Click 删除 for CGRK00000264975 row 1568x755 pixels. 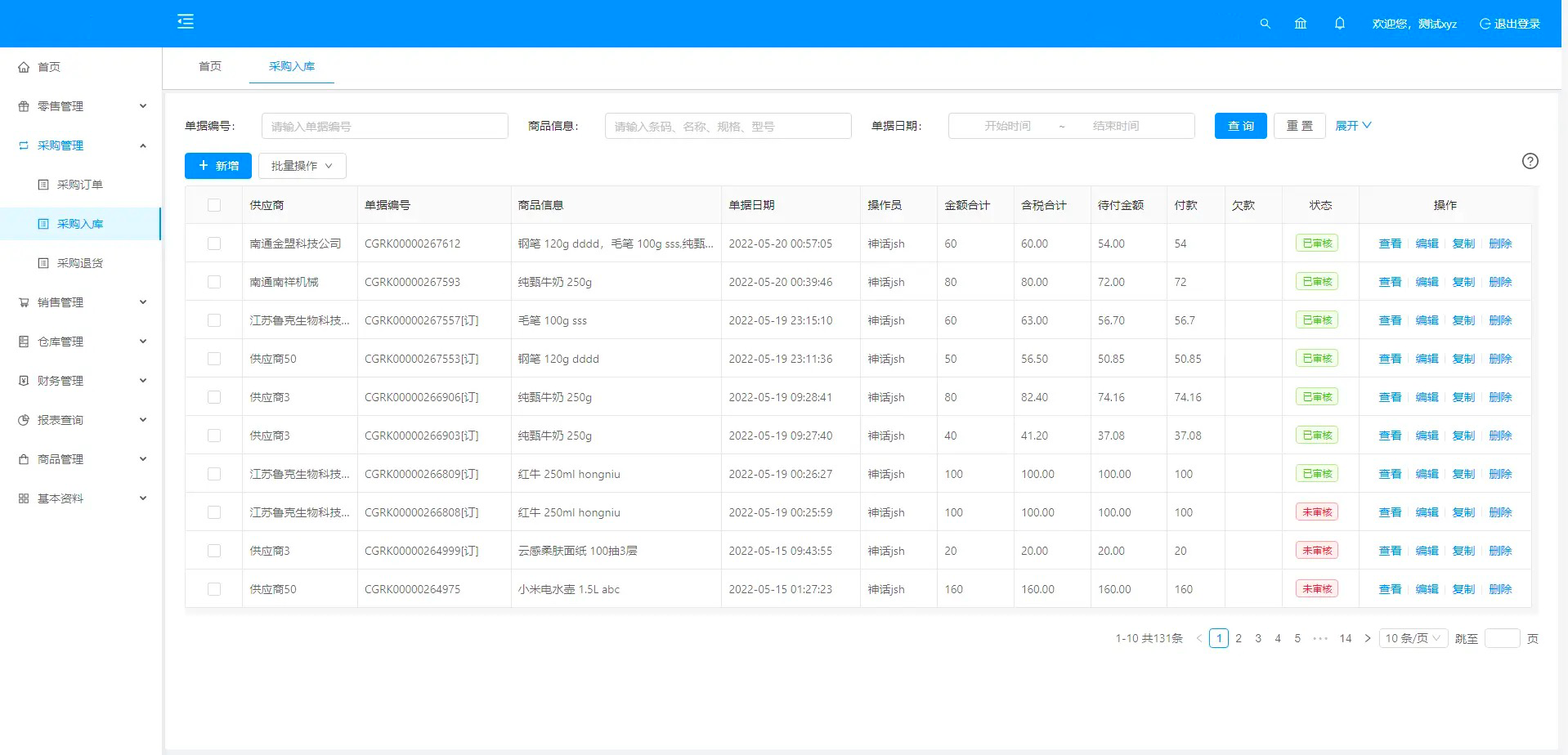[1500, 589]
